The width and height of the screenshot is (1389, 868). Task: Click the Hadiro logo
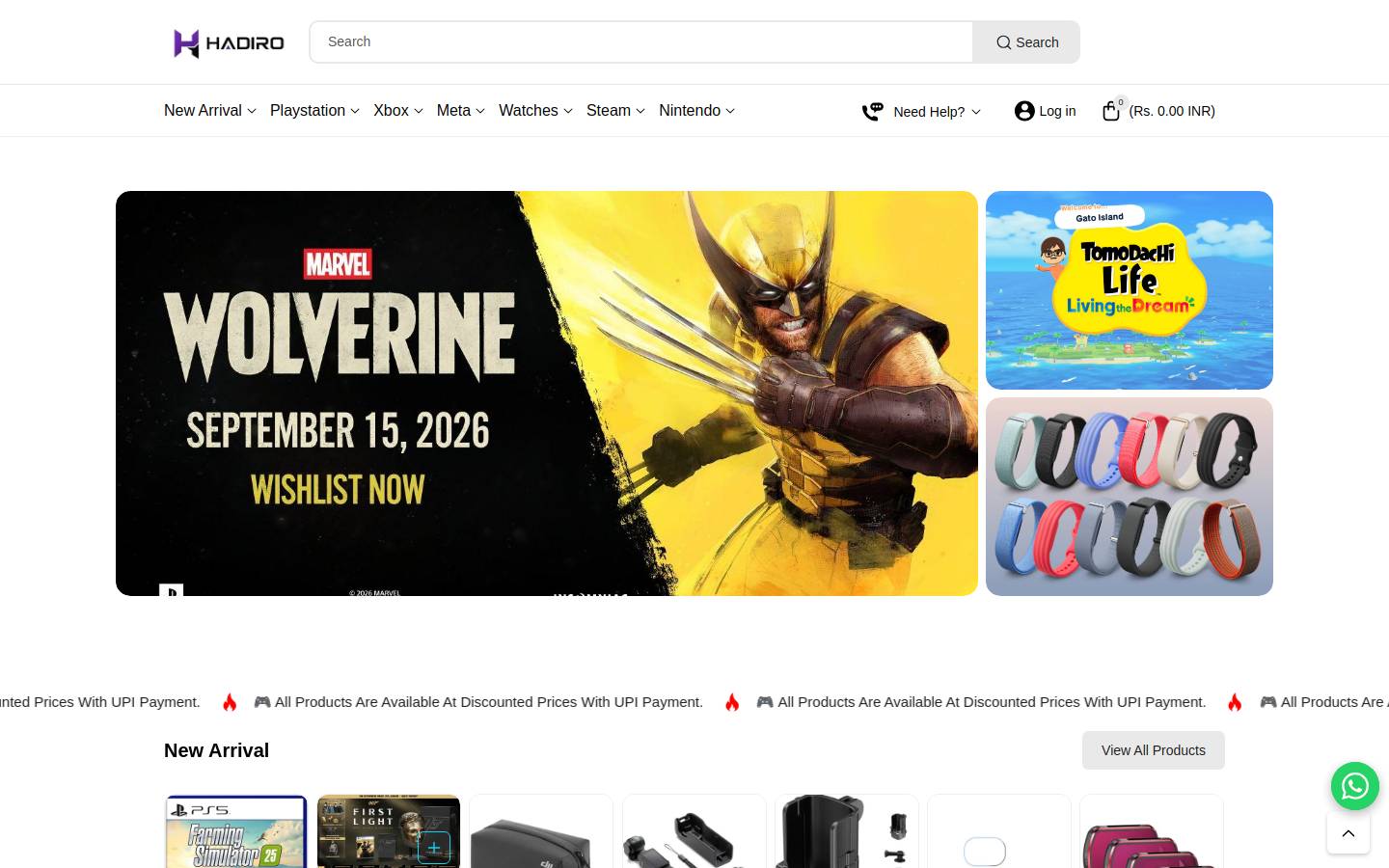tap(229, 42)
